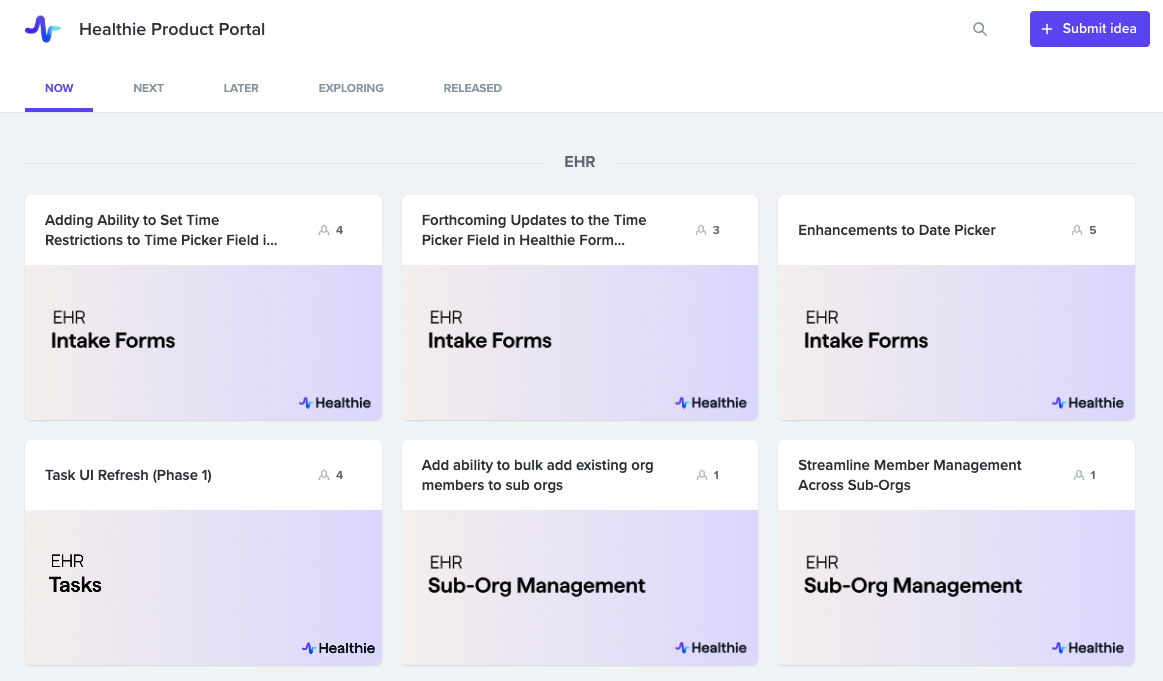Click vote icon on Forthcoming Updates card
Screen dimensions: 1163x681
(x=701, y=230)
